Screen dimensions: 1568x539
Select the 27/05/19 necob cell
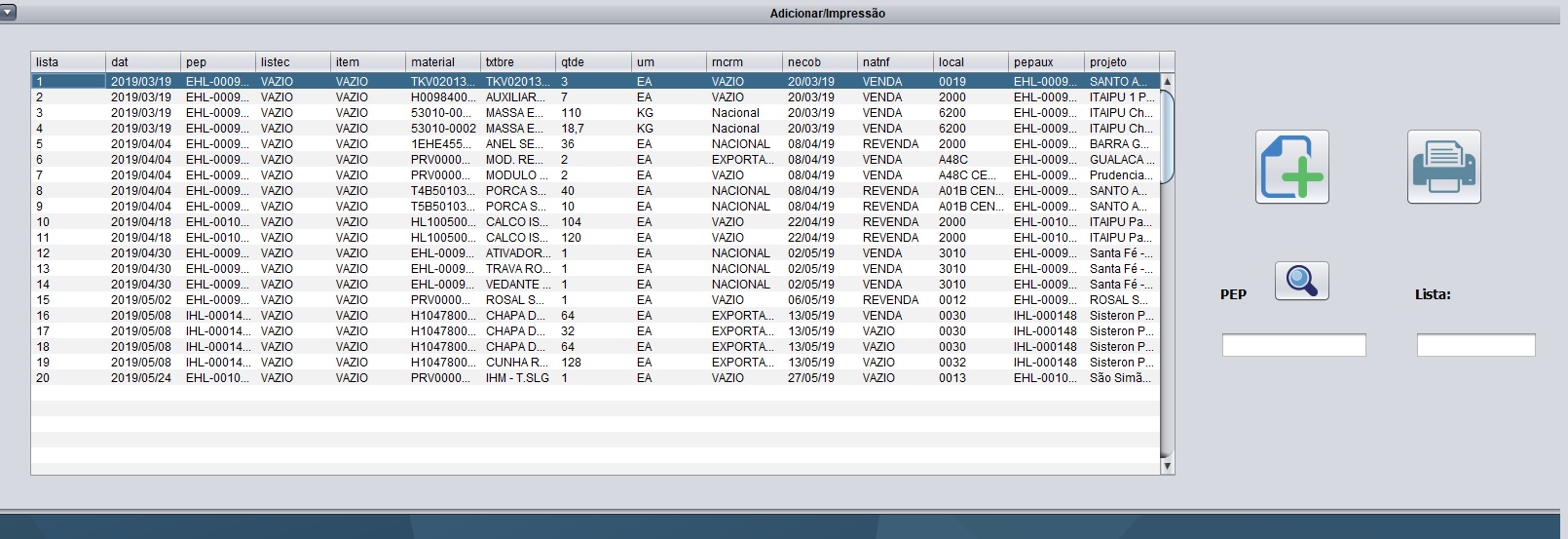point(820,378)
